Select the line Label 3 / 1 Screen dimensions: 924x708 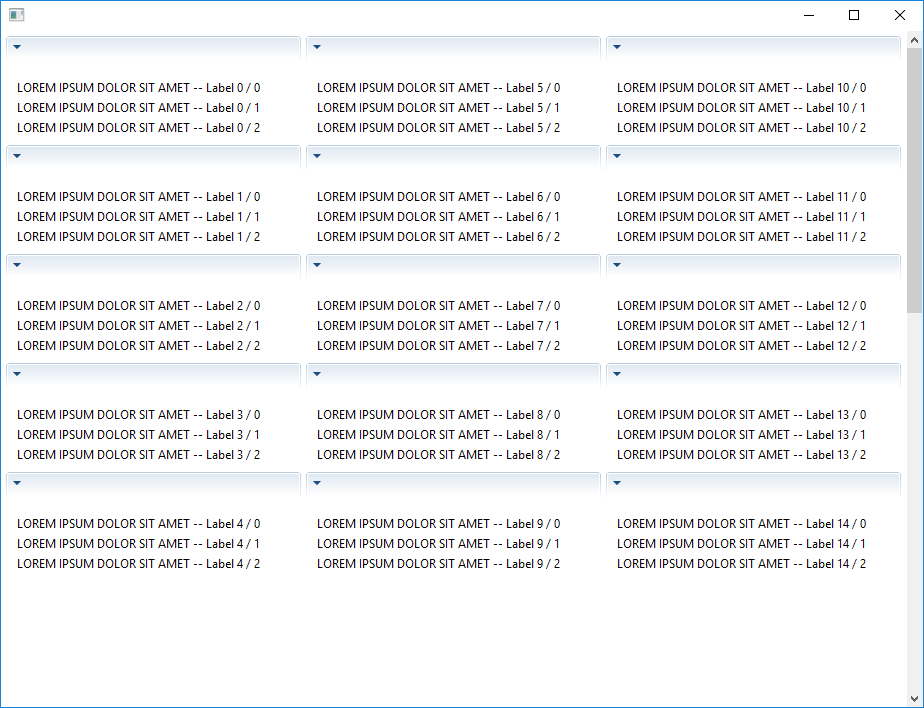[138, 435]
